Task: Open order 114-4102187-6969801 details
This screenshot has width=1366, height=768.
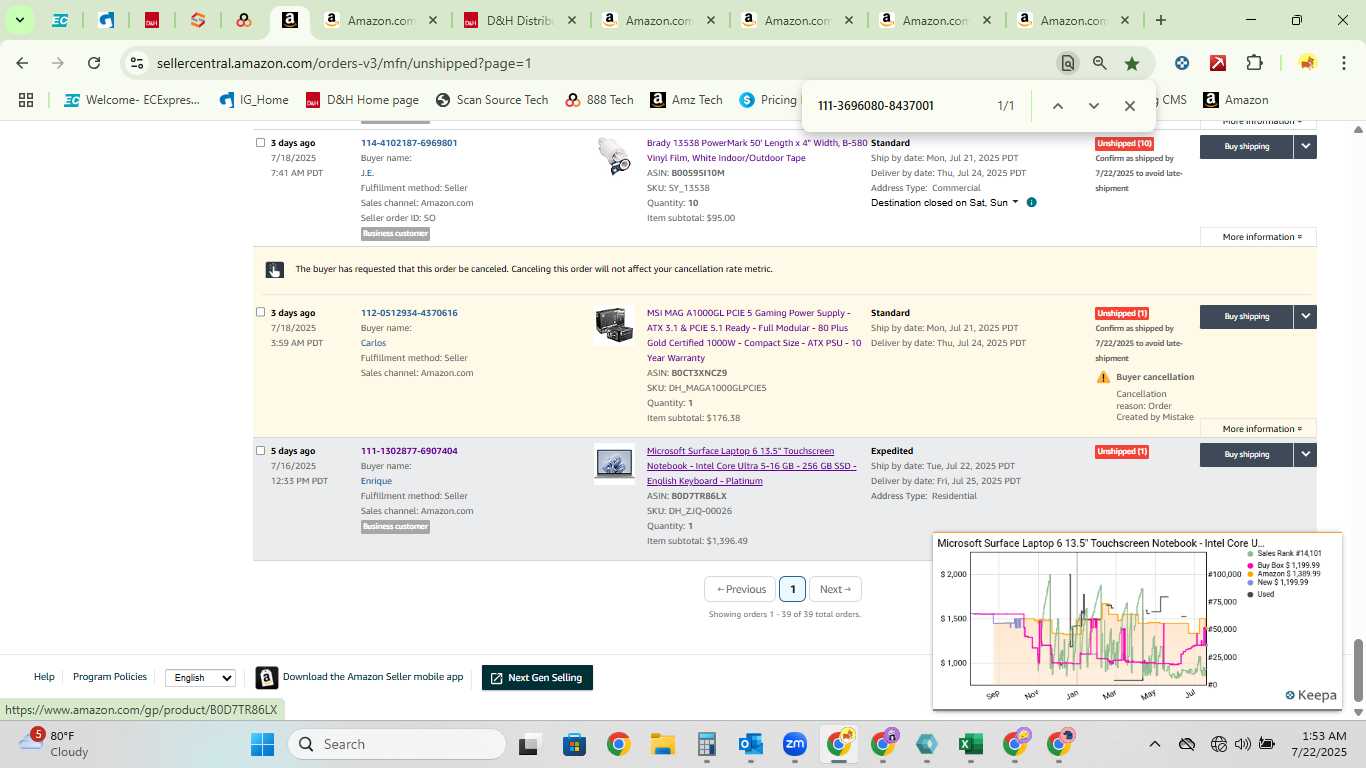Action: pyautogui.click(x=409, y=143)
